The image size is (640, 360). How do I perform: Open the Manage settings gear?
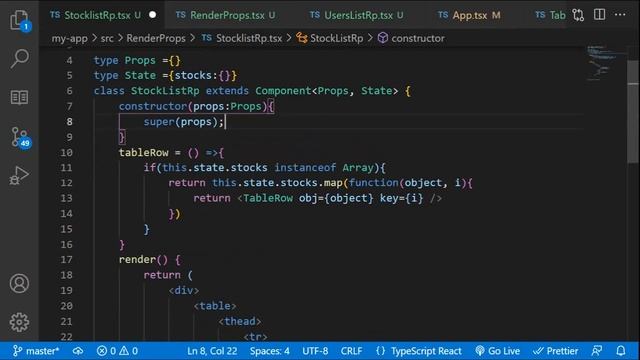point(19,322)
